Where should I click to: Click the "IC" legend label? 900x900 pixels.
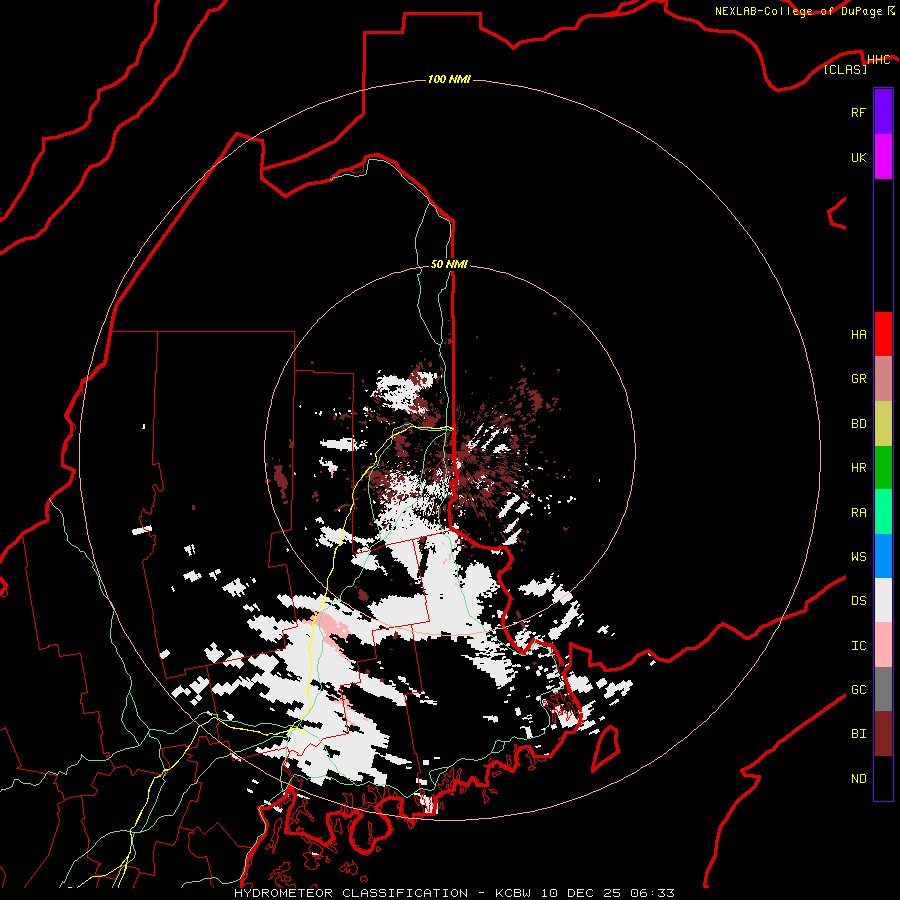click(x=858, y=646)
